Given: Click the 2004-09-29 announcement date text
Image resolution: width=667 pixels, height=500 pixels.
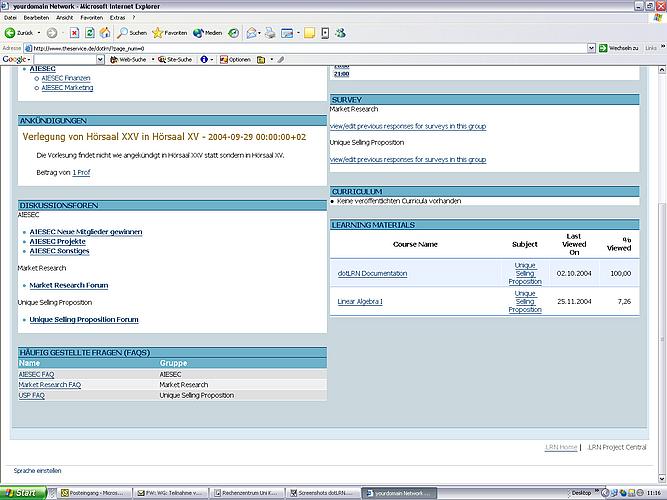Looking at the screenshot, I should click(x=257, y=137).
